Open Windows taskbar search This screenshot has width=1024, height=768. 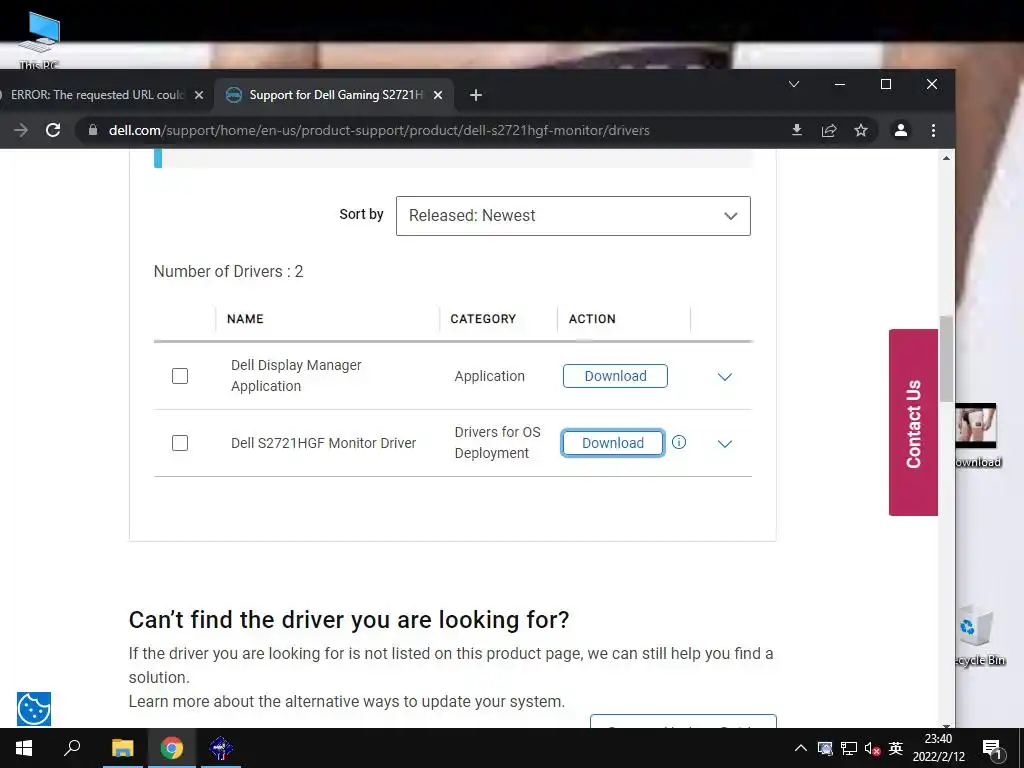(x=72, y=748)
